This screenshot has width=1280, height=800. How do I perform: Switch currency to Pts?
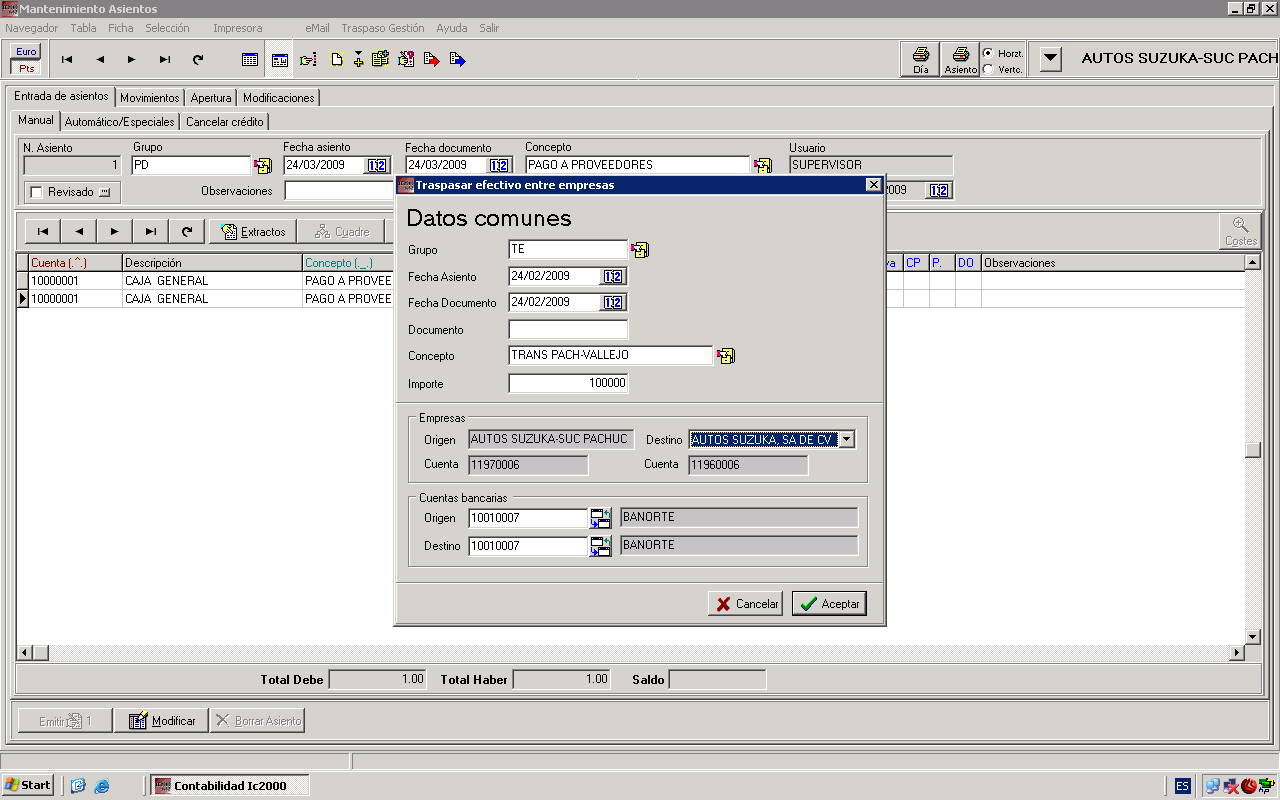coord(26,69)
